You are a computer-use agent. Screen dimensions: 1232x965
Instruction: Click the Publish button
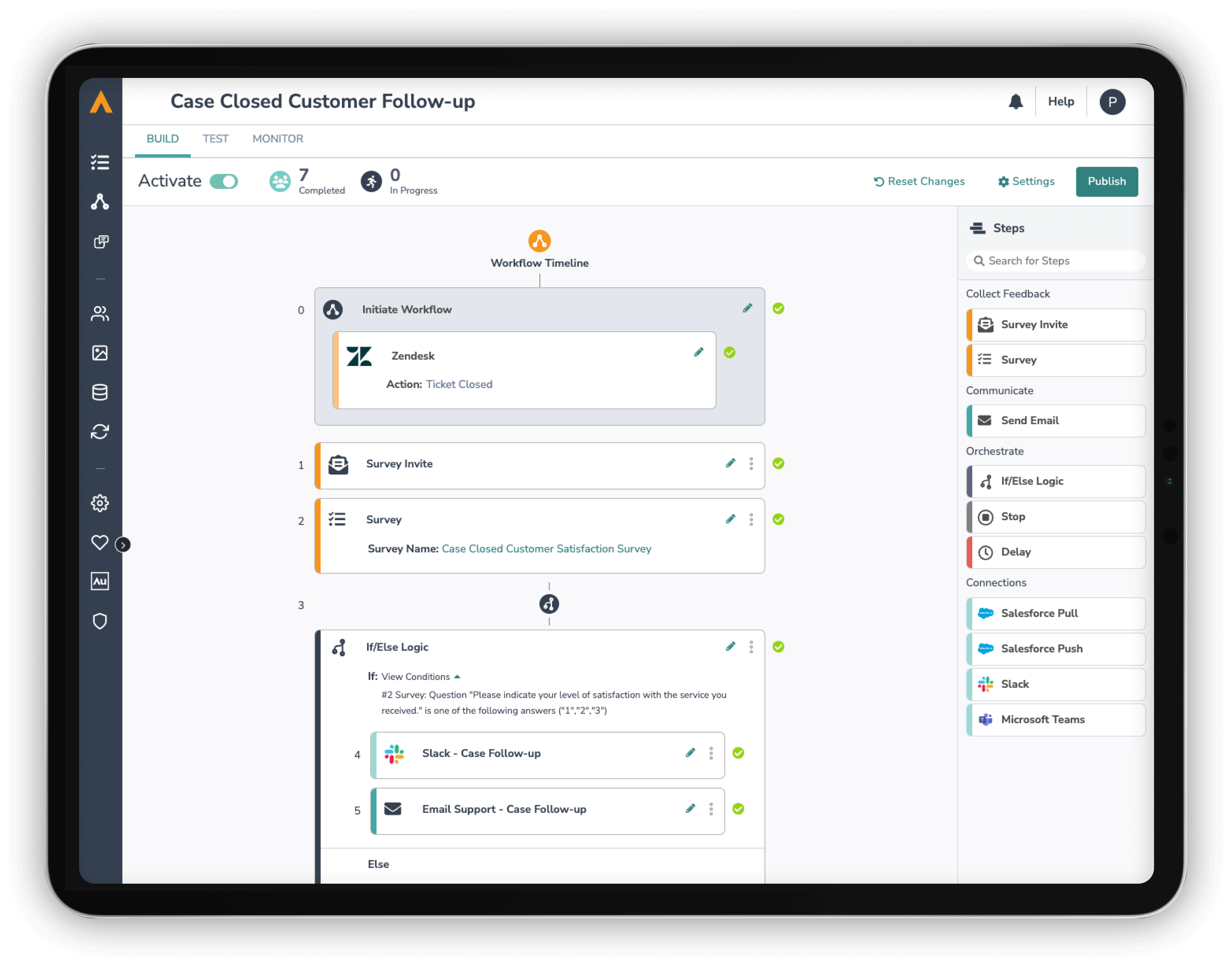pos(1106,181)
